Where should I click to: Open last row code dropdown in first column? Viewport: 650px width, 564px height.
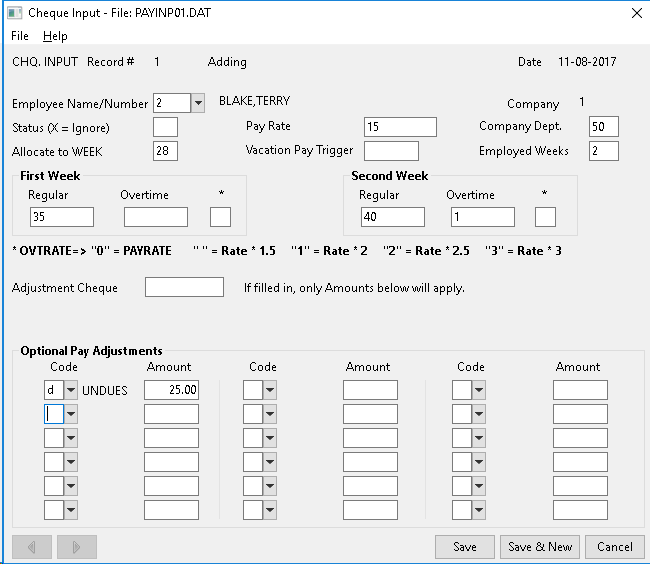pyautogui.click(x=71, y=510)
